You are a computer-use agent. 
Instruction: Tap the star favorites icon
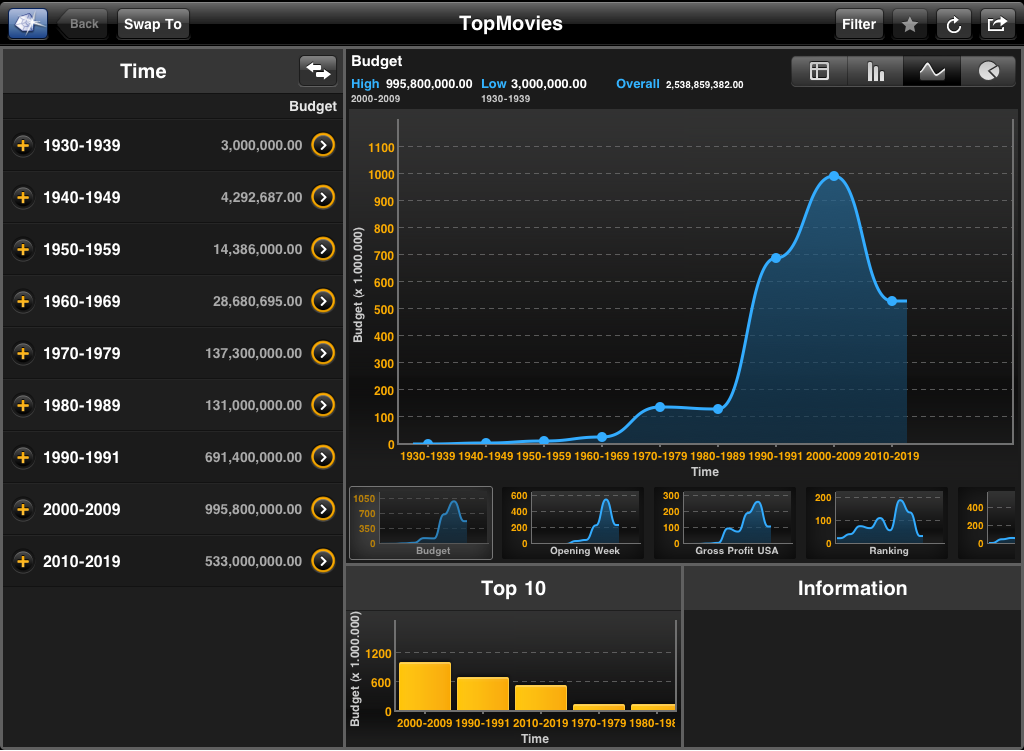[x=909, y=24]
